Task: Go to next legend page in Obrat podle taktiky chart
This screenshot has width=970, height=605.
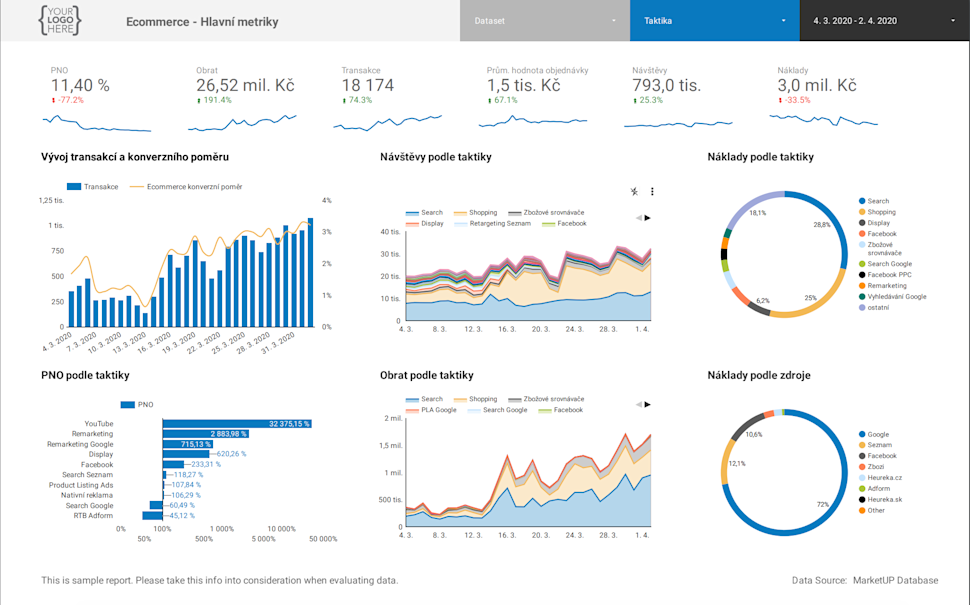Action: (x=648, y=405)
